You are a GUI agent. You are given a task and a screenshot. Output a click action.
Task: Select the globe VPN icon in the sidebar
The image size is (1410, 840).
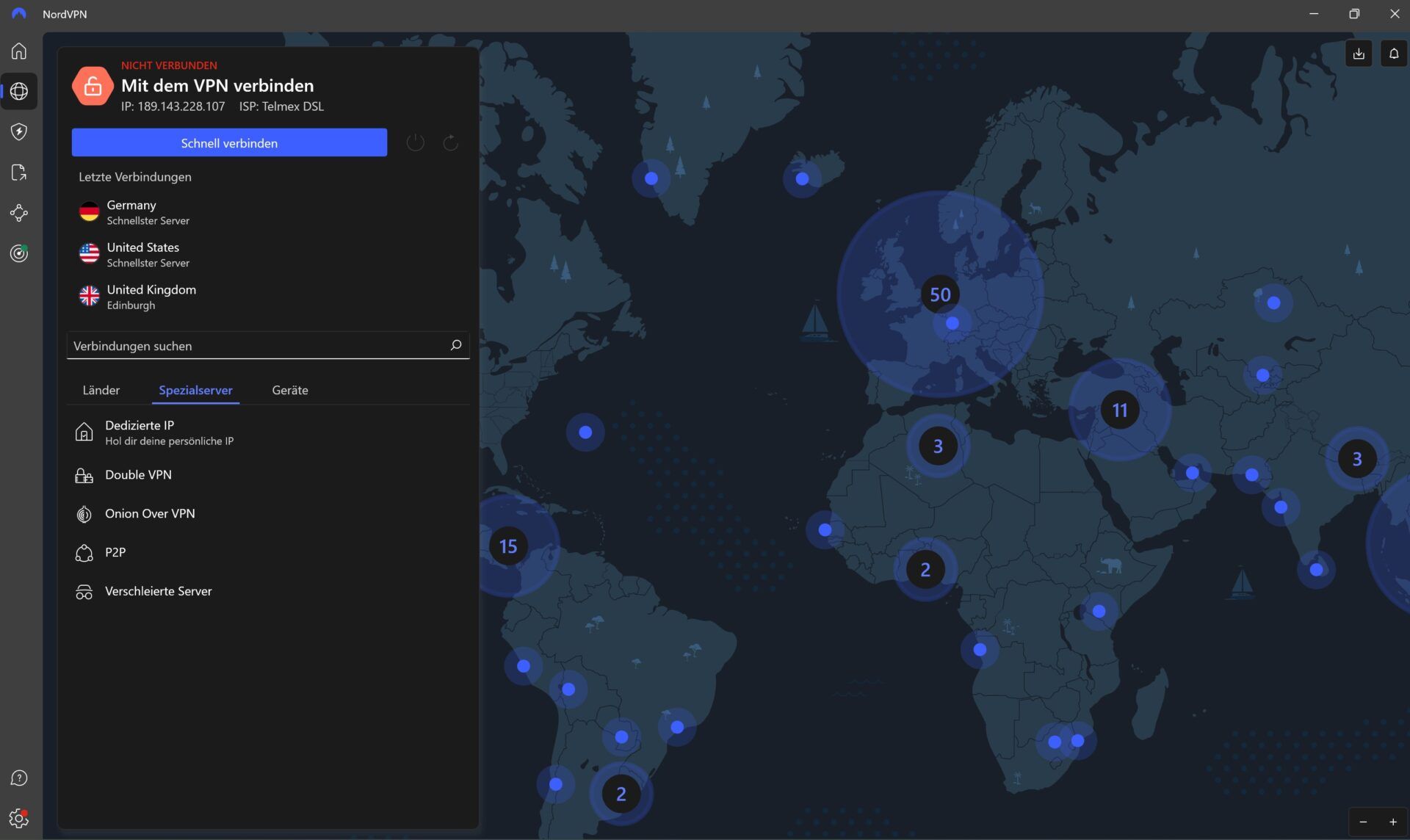19,91
